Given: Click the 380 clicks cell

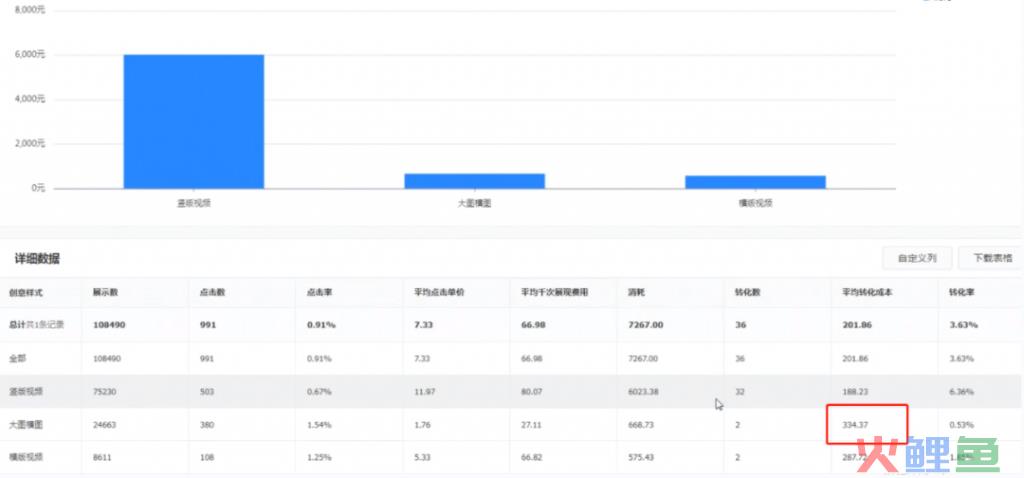Looking at the screenshot, I should coord(206,424).
